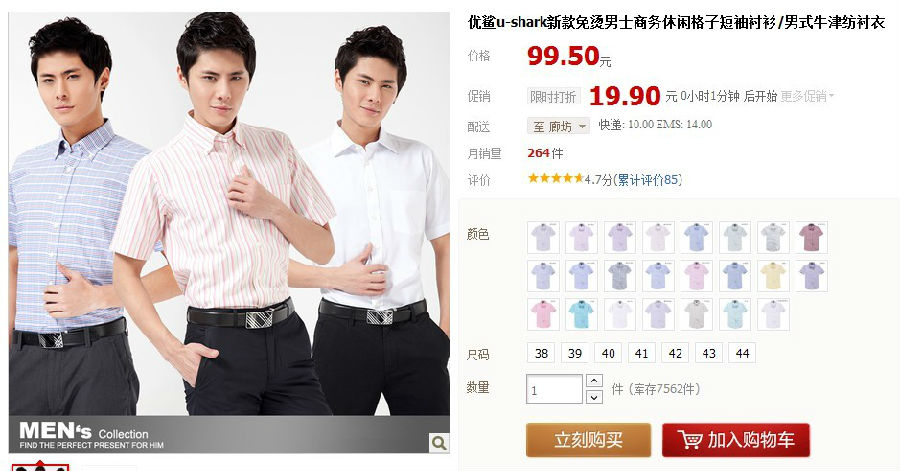Pick the pink shirt in third row
The width and height of the screenshot is (900, 471).
click(543, 314)
